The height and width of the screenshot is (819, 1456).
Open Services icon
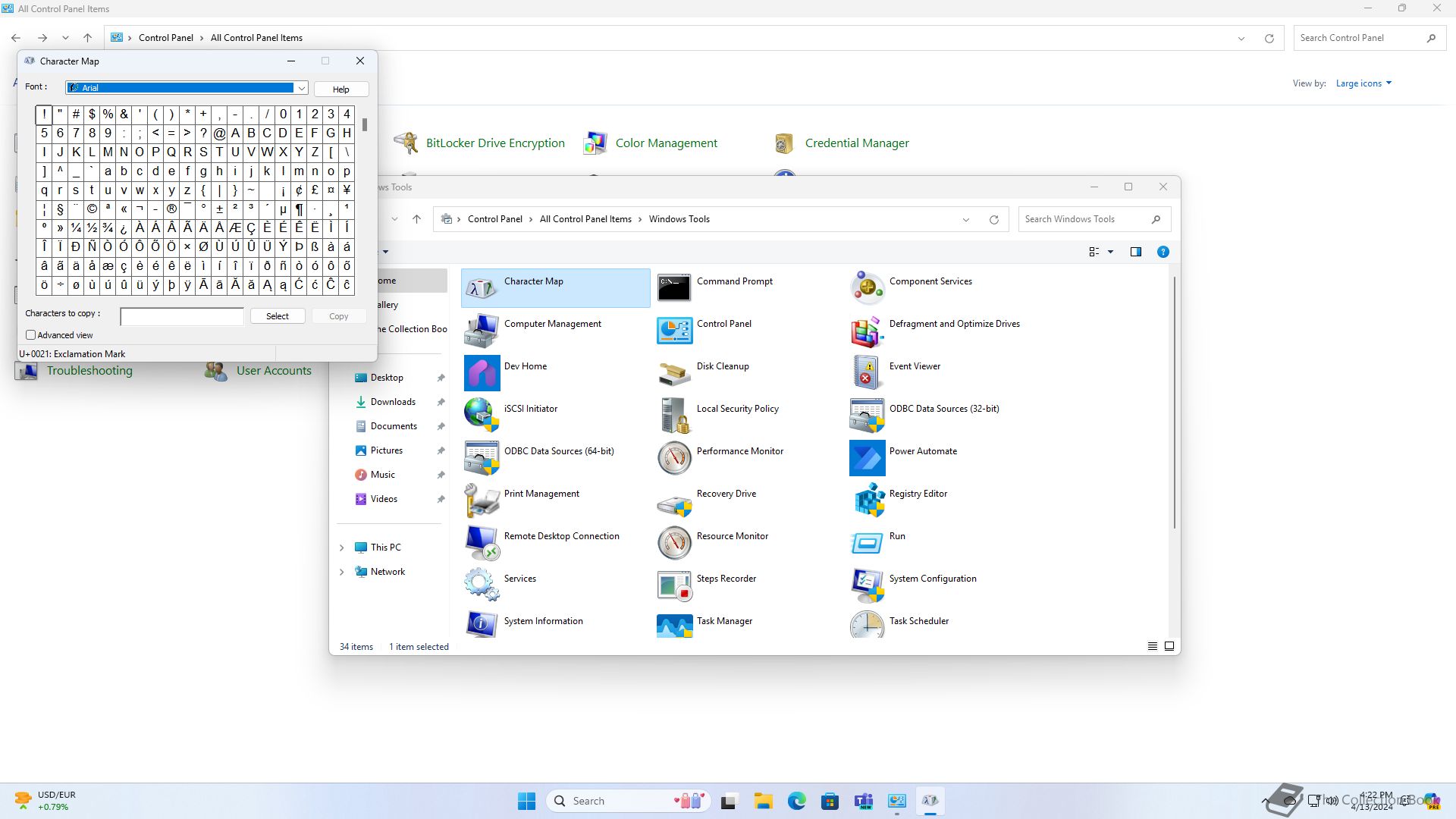pos(482,585)
